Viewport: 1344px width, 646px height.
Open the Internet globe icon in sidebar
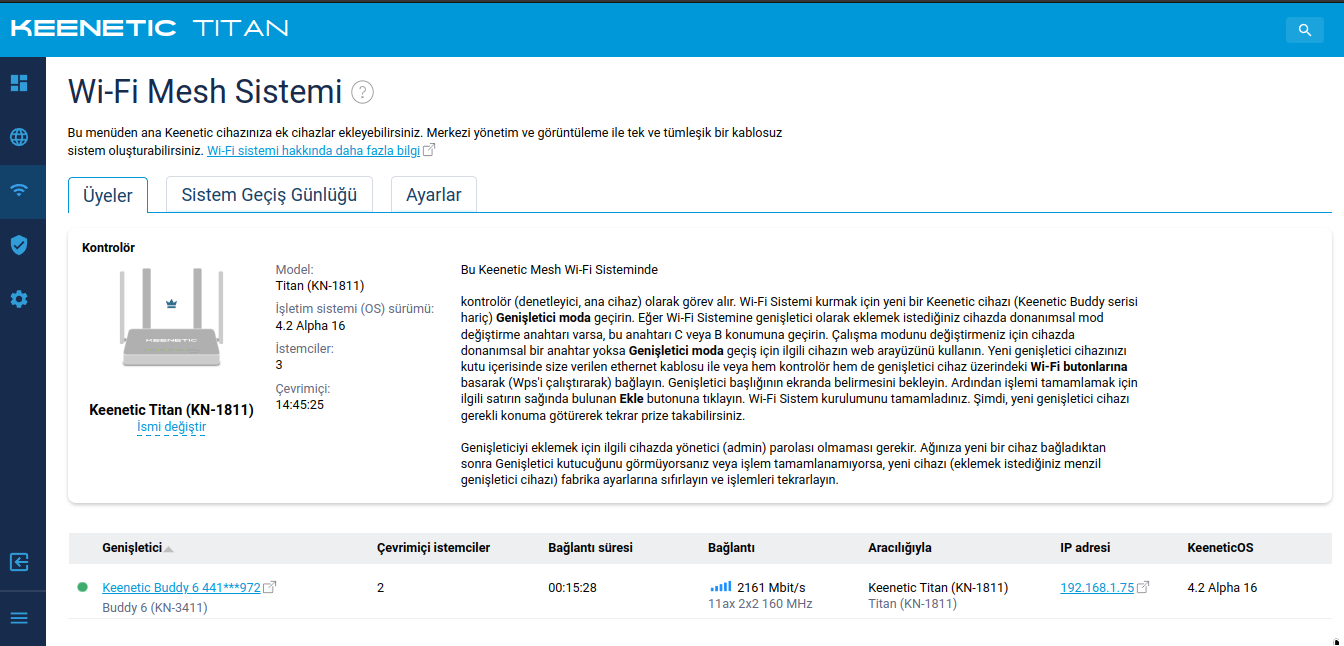coord(19,137)
